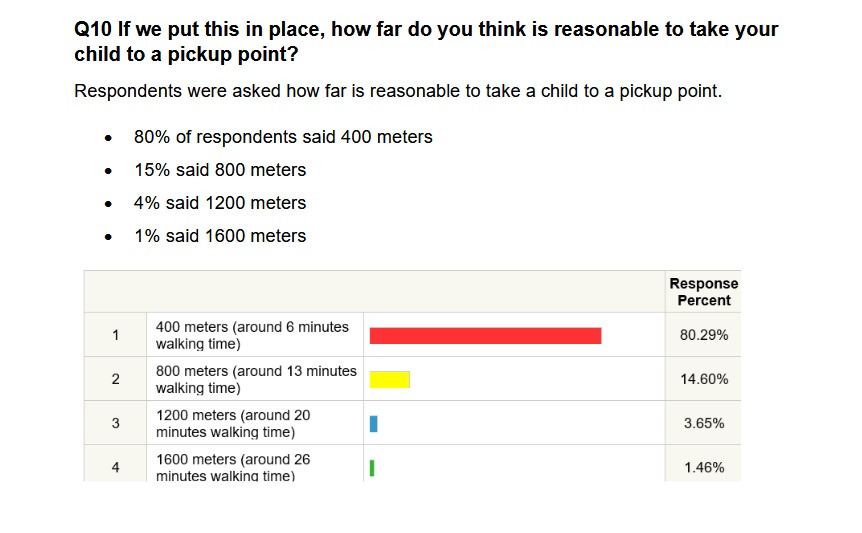Click the 1.46% response value
The width and height of the screenshot is (862, 533).
[x=703, y=467]
